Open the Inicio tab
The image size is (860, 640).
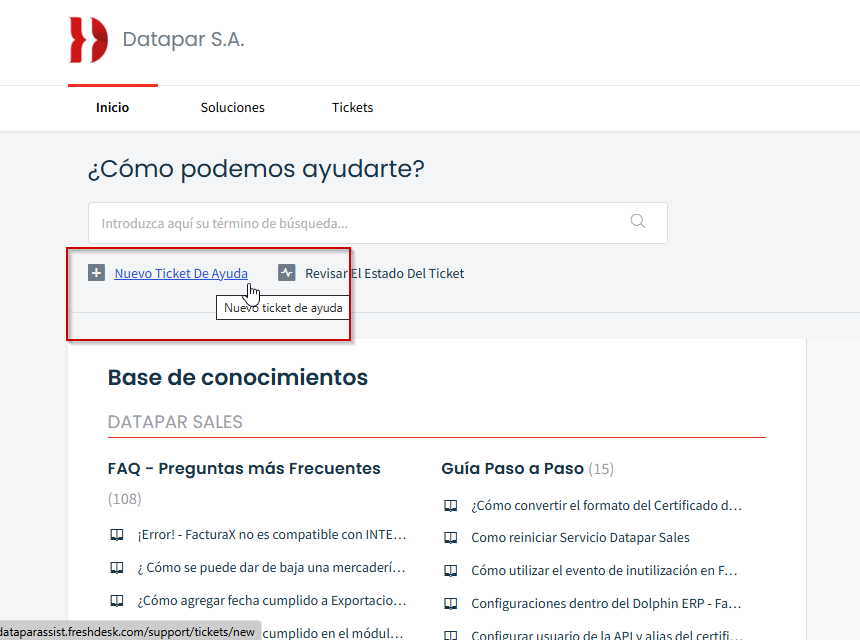coord(112,107)
